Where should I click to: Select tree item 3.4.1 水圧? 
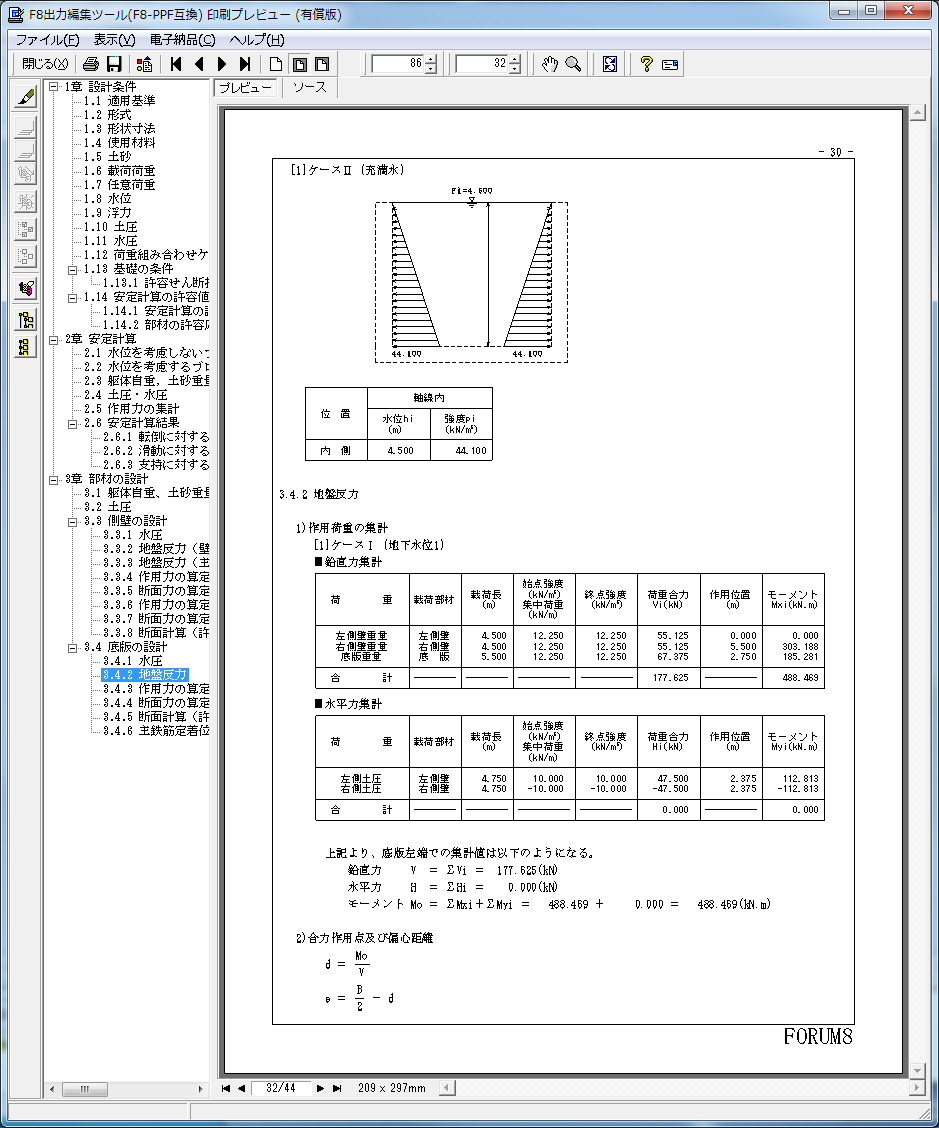click(132, 661)
